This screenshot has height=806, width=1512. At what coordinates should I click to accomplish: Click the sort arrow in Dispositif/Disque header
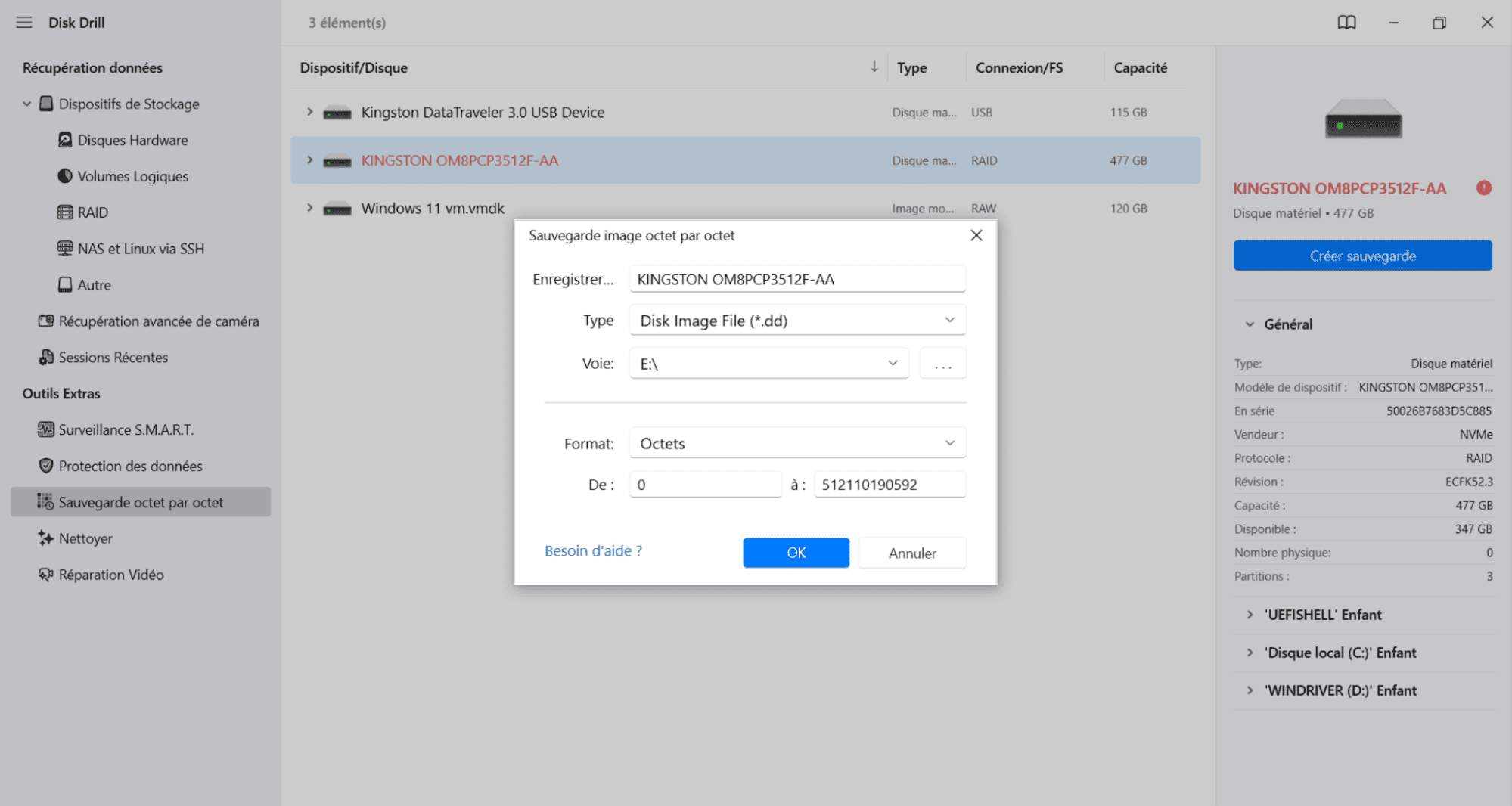(874, 67)
